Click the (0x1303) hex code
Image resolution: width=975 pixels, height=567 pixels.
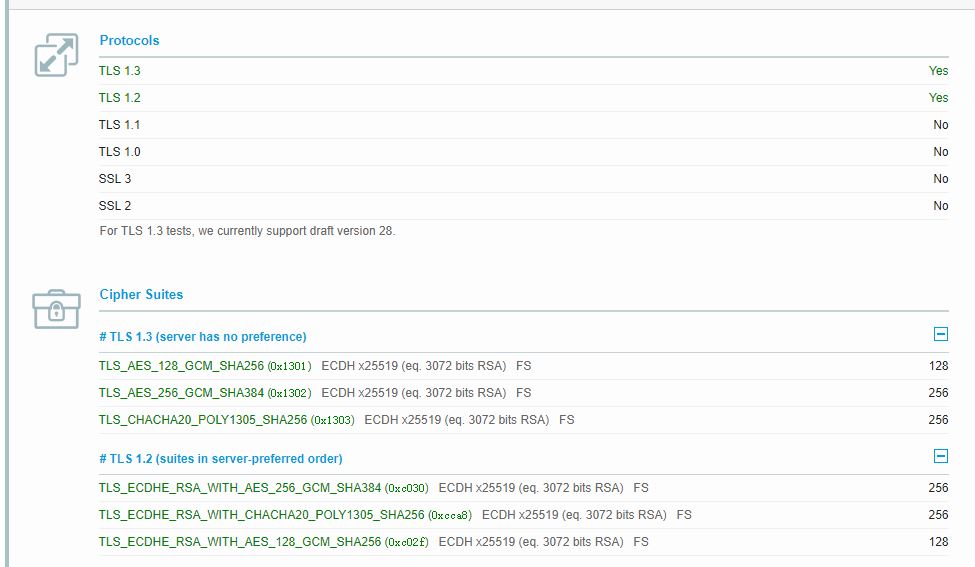[x=333, y=420]
